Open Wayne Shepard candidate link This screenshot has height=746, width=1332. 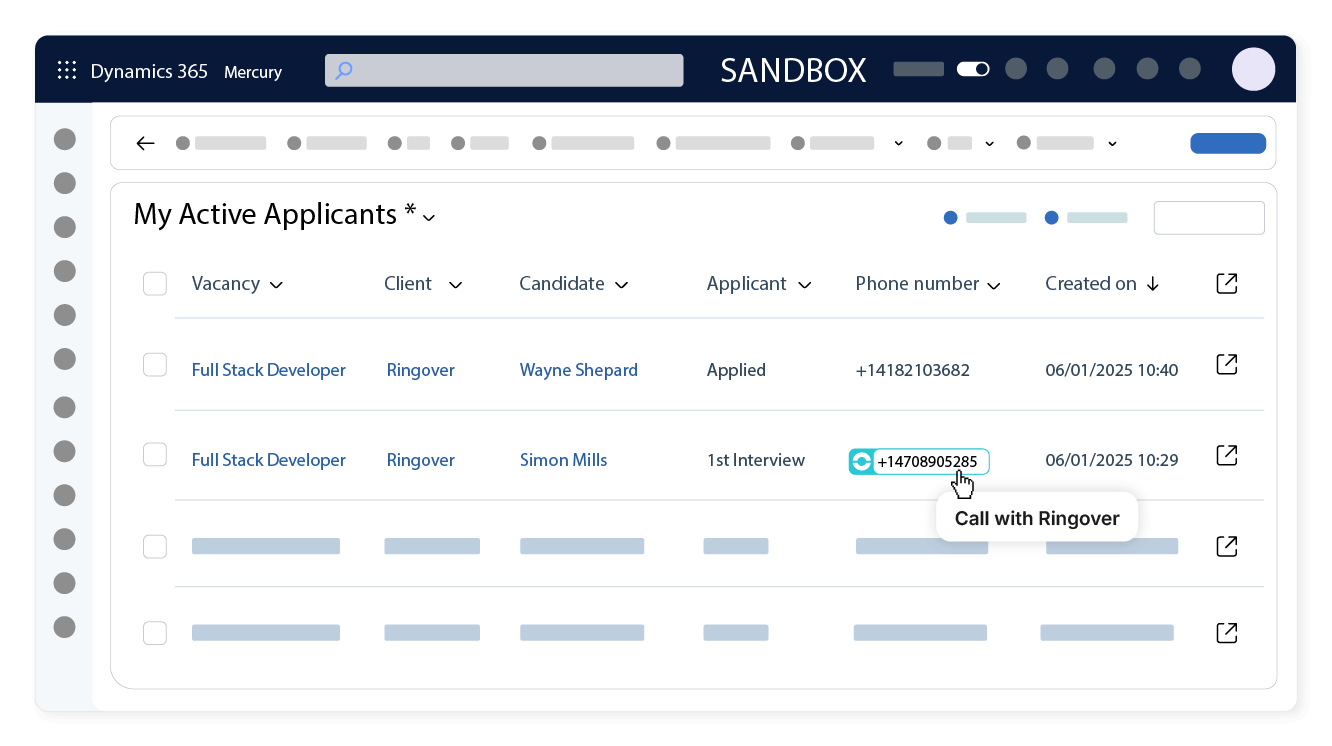(578, 370)
